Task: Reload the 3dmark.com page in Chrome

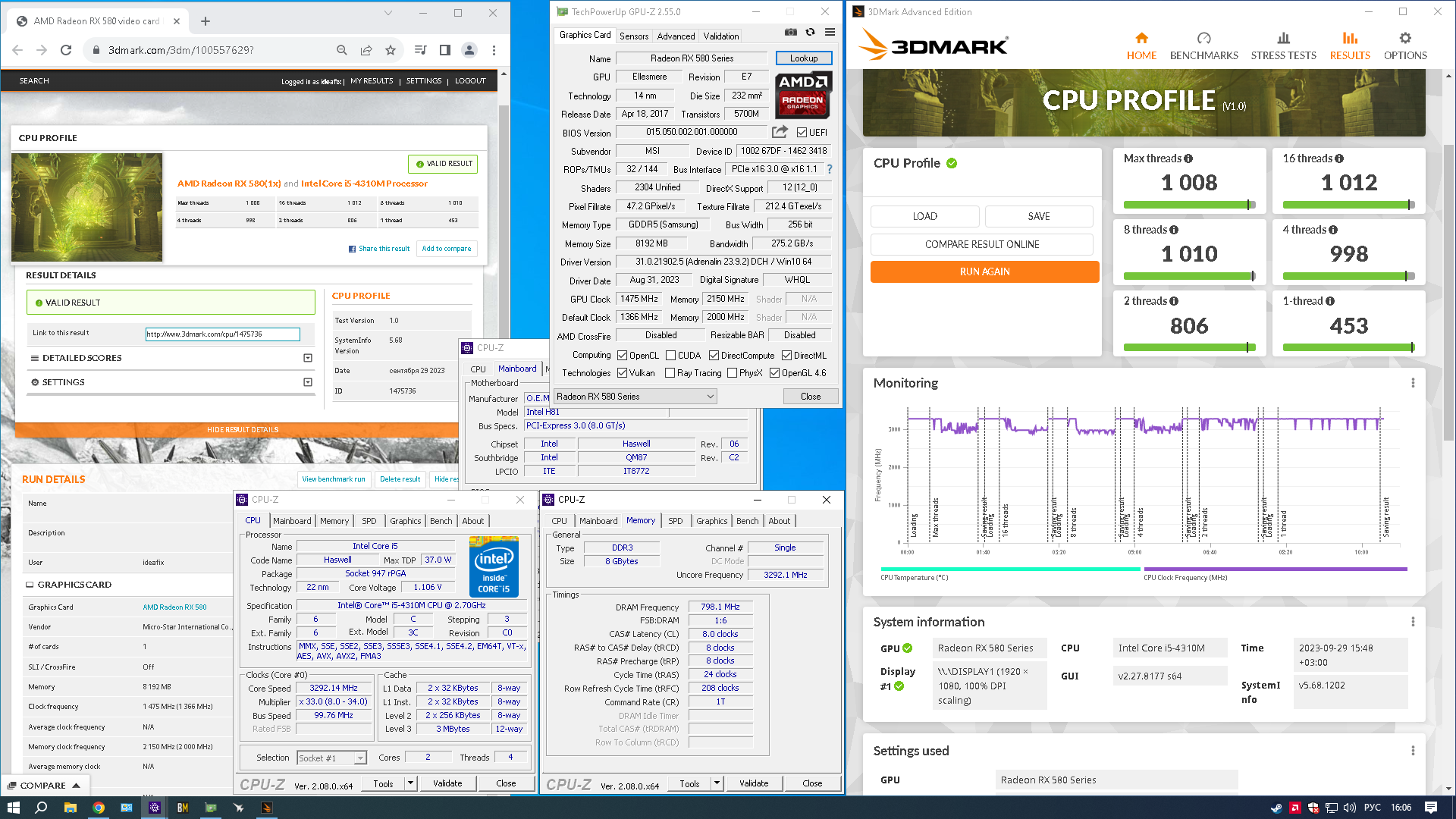Action: click(66, 50)
